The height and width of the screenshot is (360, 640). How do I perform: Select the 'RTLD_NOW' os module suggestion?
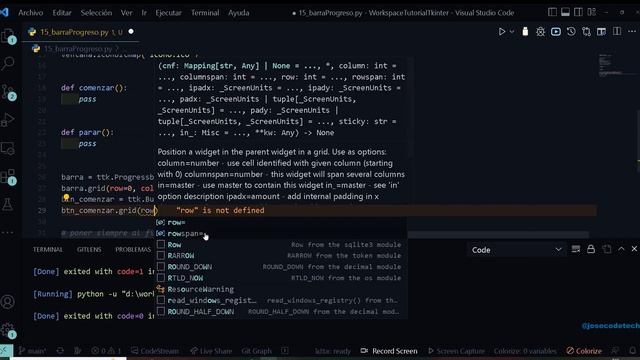(281, 278)
